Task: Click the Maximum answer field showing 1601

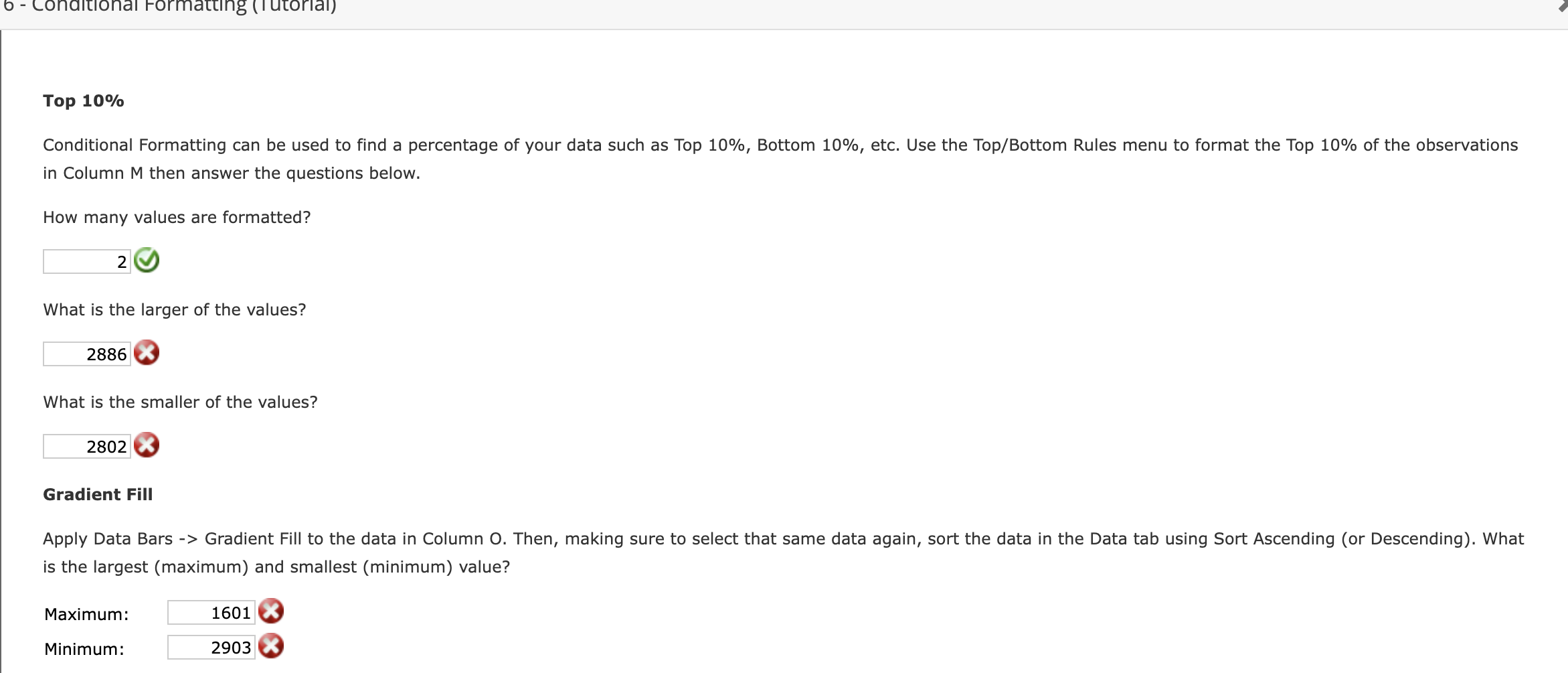Action: pyautogui.click(x=211, y=611)
